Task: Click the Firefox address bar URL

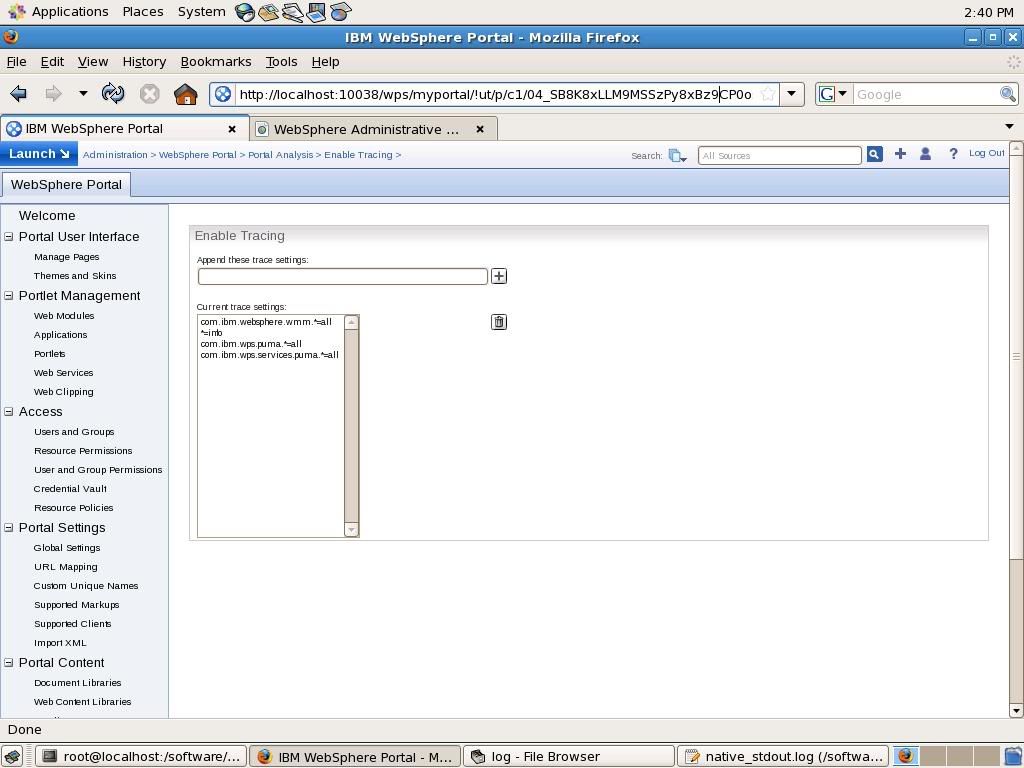Action: 496,94
